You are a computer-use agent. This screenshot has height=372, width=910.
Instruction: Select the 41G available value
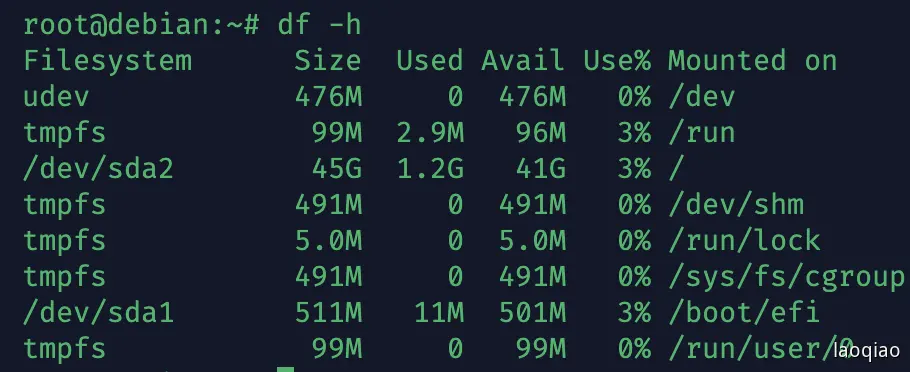coord(541,169)
